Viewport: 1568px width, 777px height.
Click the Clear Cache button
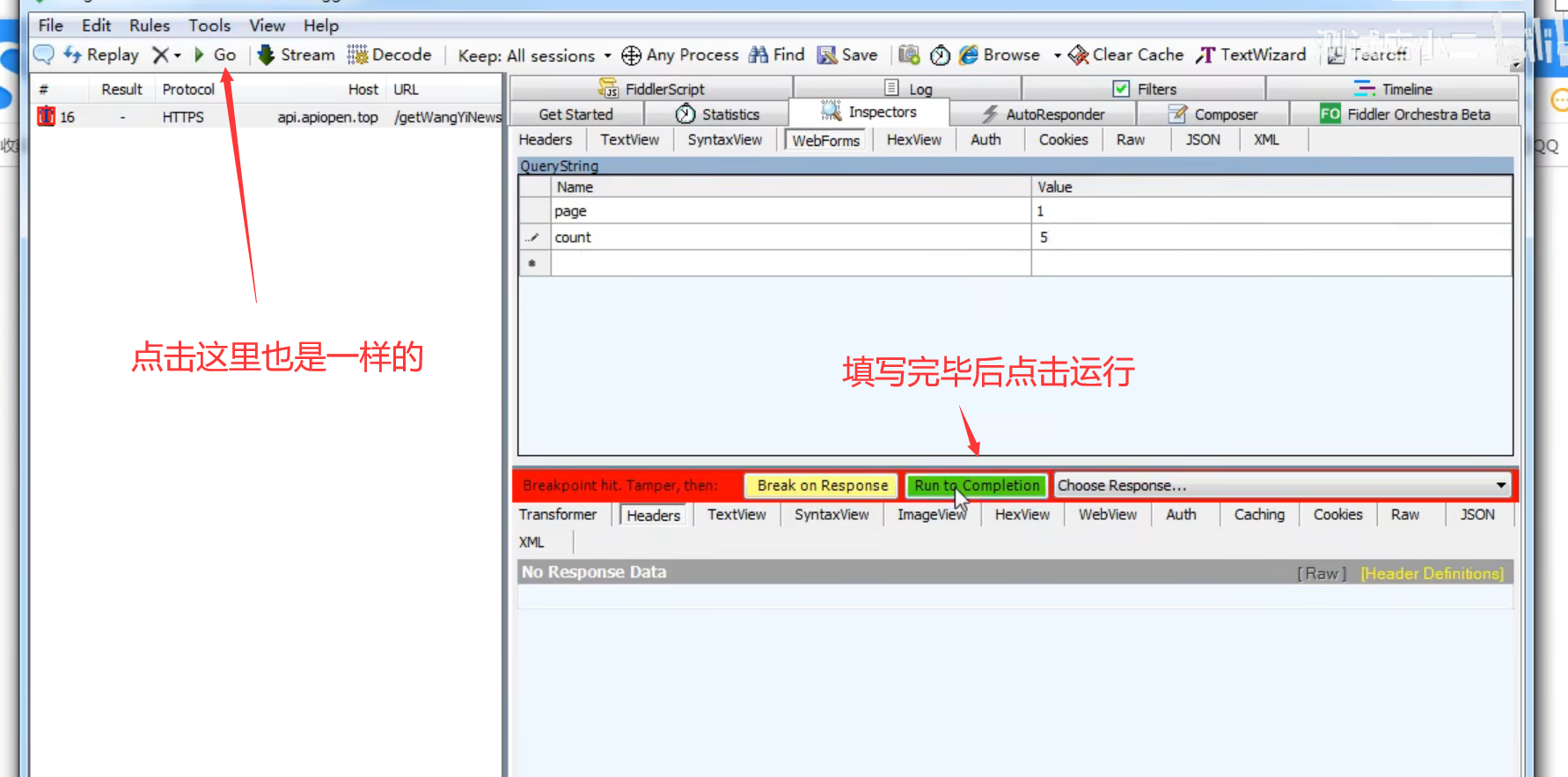click(x=1125, y=55)
